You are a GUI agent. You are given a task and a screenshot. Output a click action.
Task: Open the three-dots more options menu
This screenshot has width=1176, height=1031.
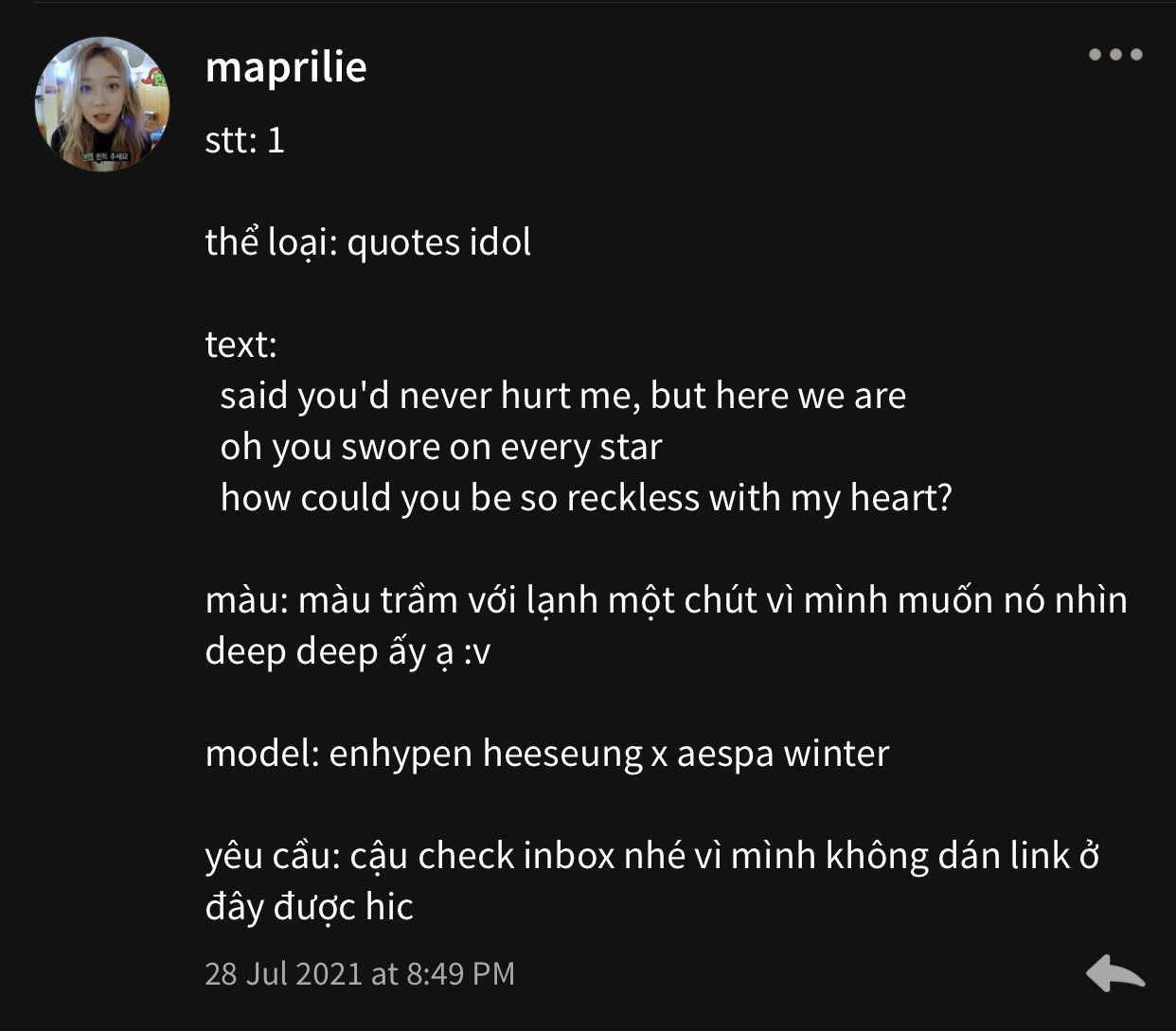coord(1115,55)
